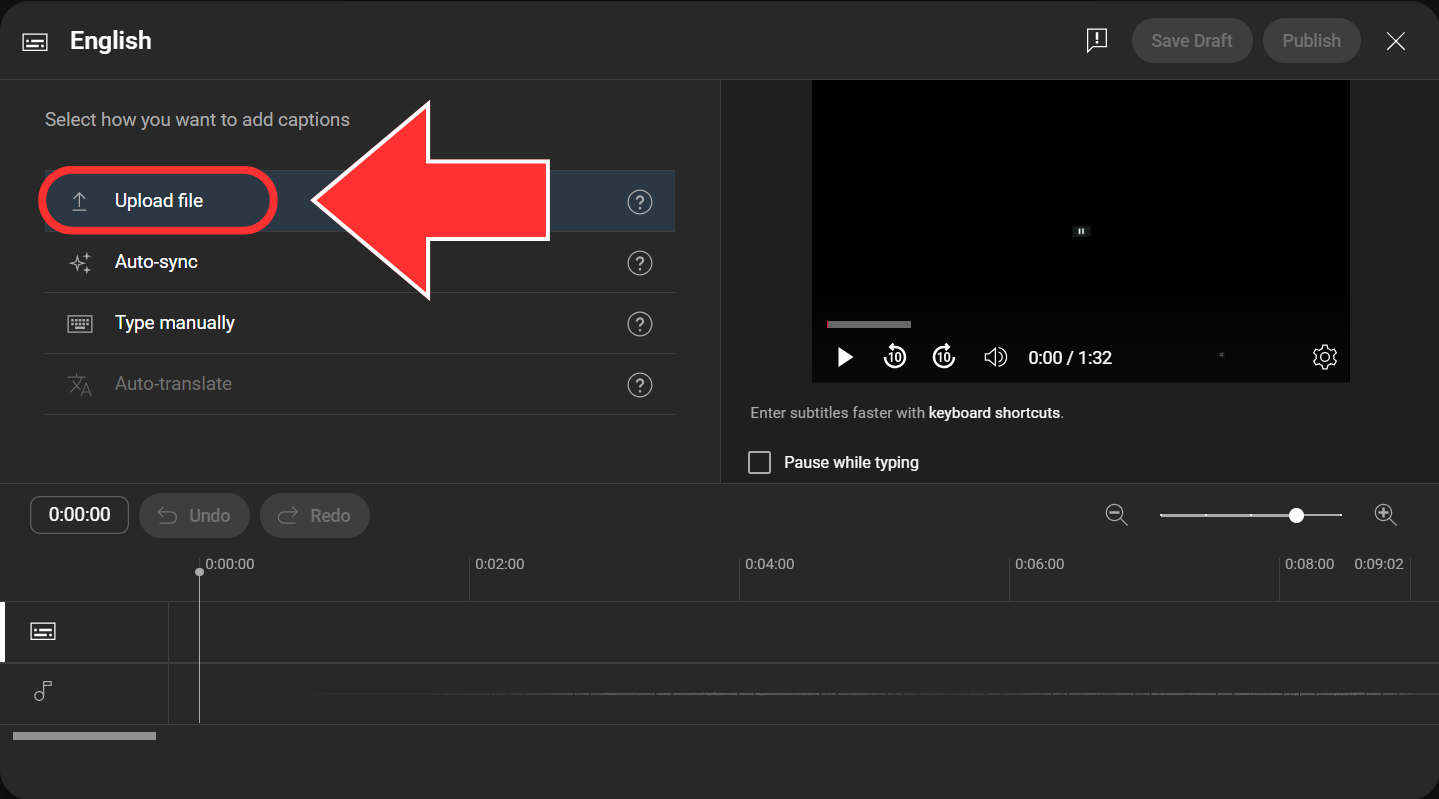This screenshot has height=799, width=1439.
Task: Mute the video volume speaker icon
Action: click(x=995, y=357)
